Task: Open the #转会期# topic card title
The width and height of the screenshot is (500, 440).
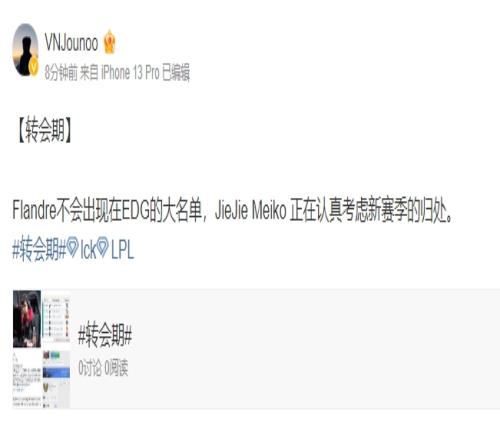Action: [x=105, y=335]
